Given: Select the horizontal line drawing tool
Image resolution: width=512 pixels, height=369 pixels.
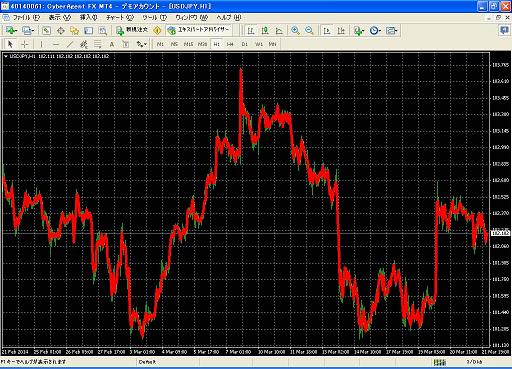Looking at the screenshot, I should tap(56, 44).
